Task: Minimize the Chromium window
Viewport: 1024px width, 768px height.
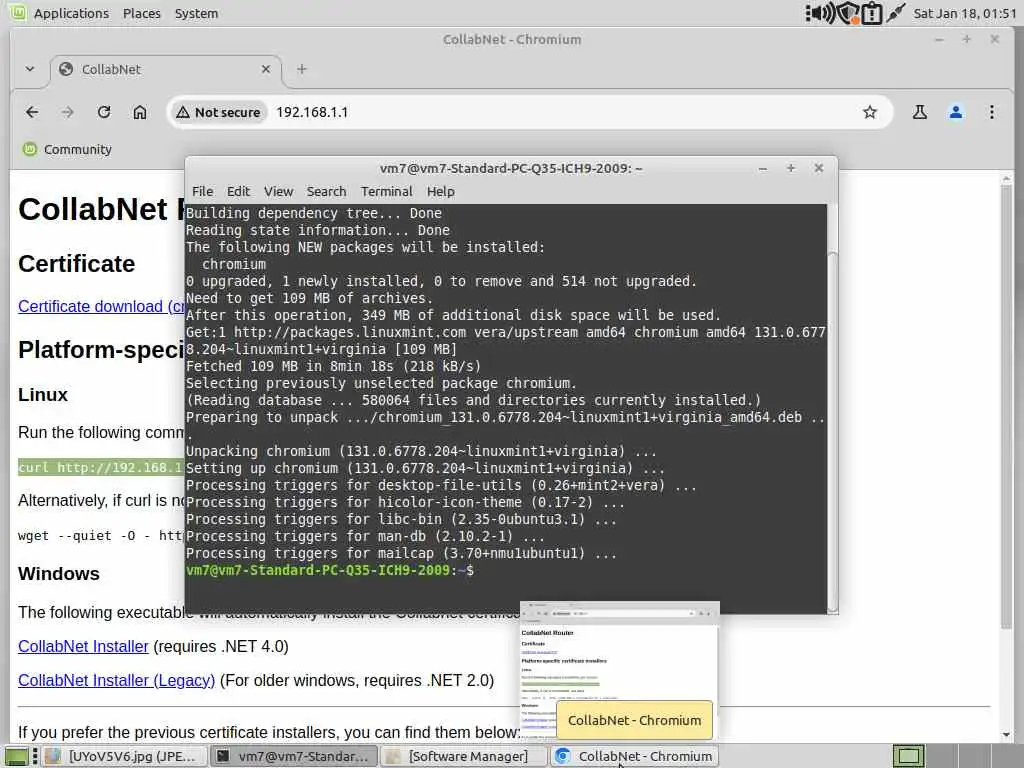Action: pos(939,39)
